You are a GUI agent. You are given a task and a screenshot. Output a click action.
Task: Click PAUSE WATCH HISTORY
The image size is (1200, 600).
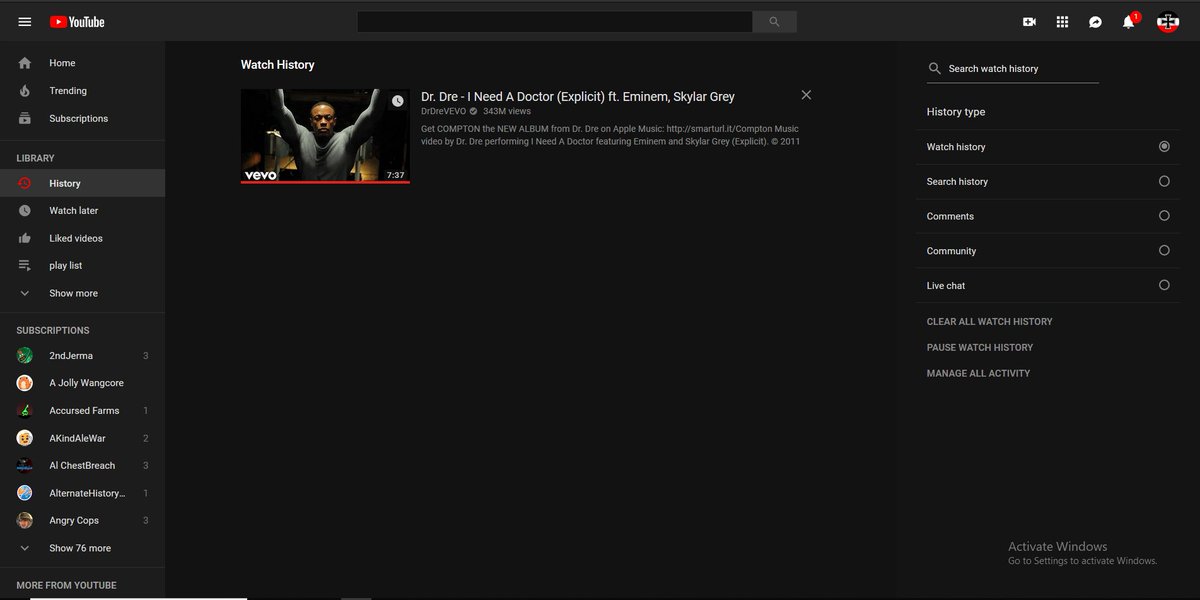[980, 348]
